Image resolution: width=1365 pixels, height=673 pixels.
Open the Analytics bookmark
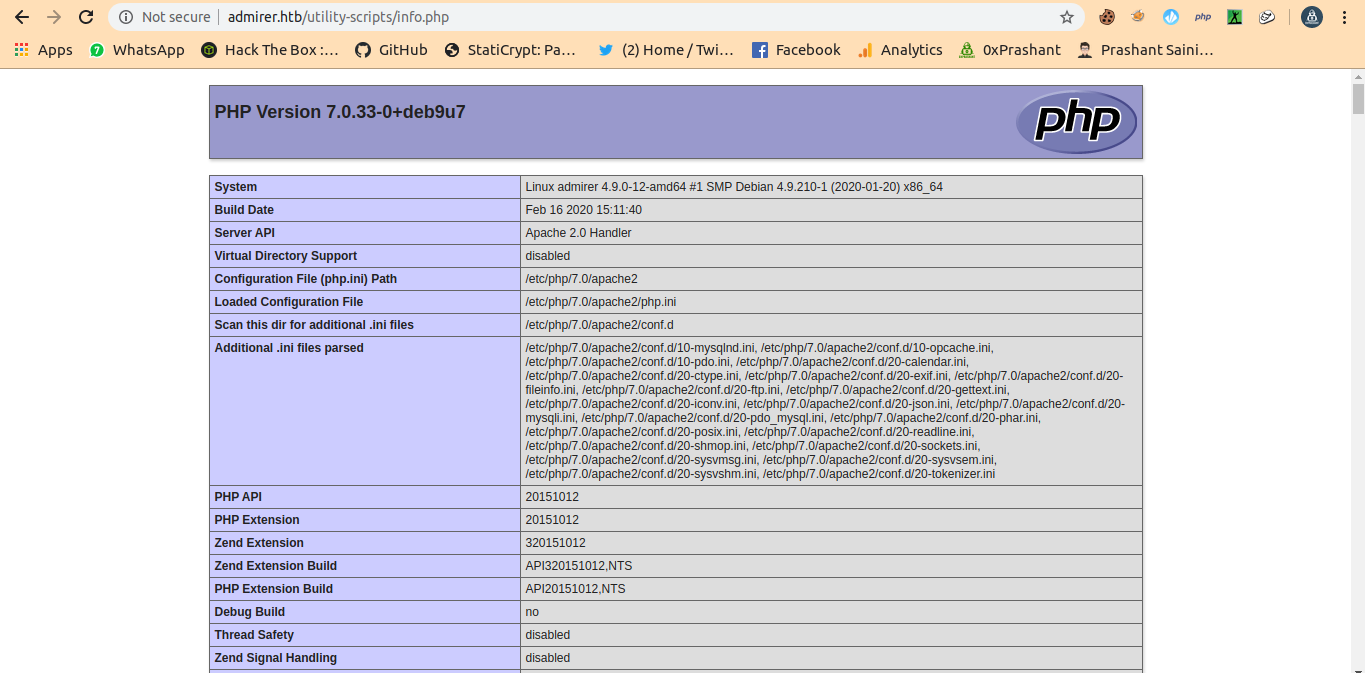pyautogui.click(x=900, y=50)
